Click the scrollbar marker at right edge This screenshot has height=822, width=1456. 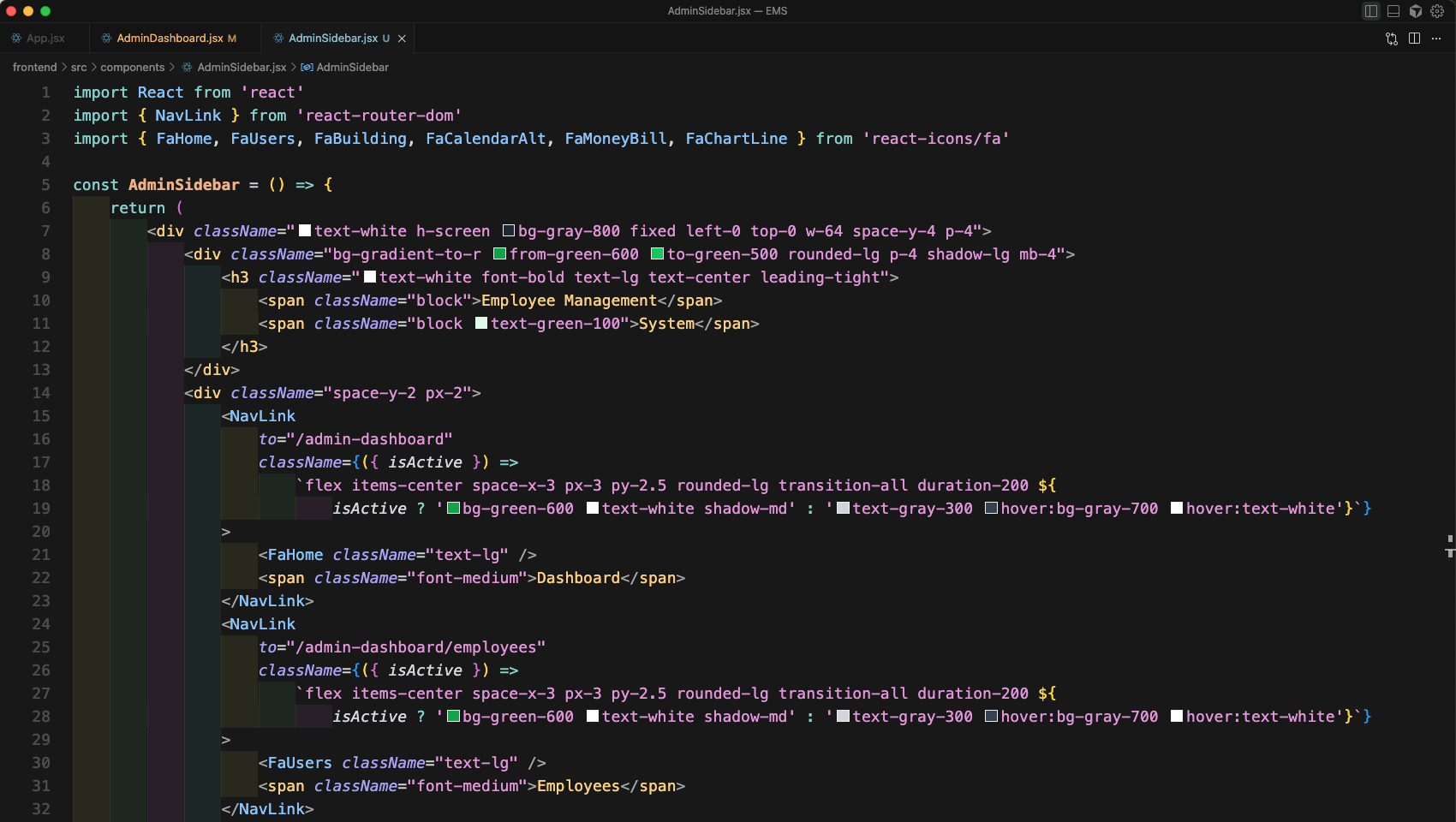1450,546
